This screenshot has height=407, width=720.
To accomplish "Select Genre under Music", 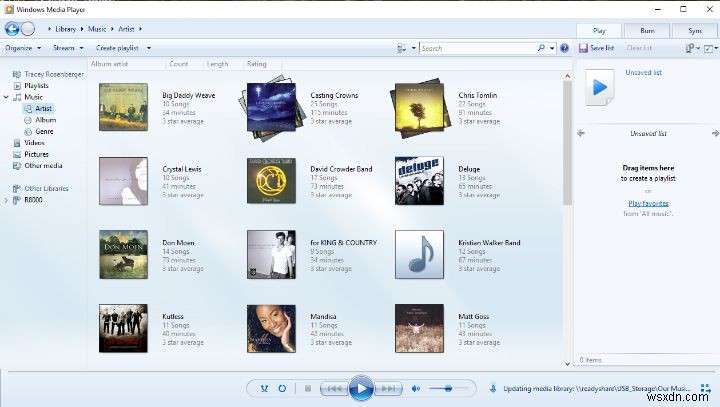I will (44, 131).
